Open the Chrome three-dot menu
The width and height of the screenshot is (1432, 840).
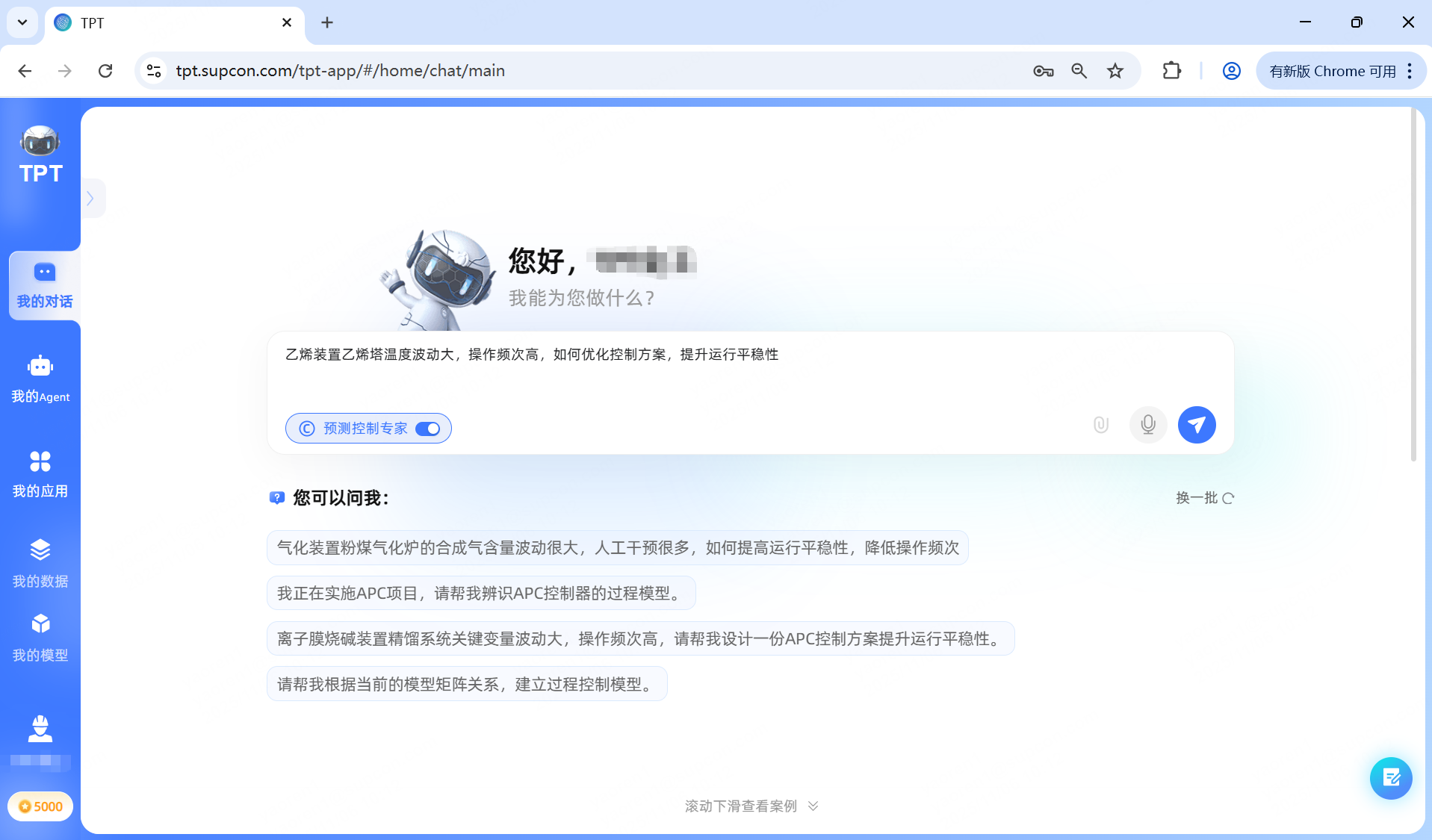point(1410,71)
